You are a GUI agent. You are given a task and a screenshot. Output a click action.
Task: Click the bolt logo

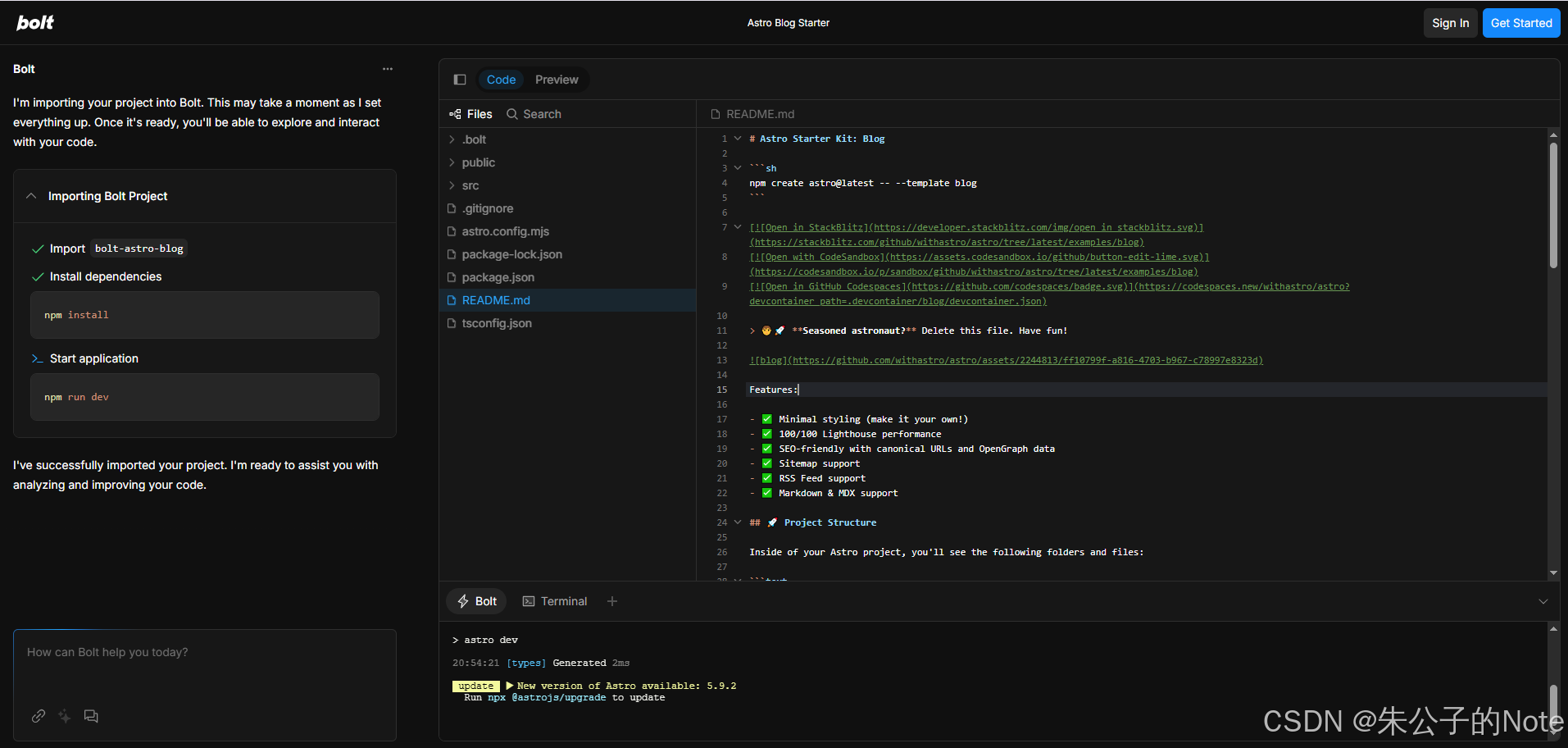(x=35, y=23)
